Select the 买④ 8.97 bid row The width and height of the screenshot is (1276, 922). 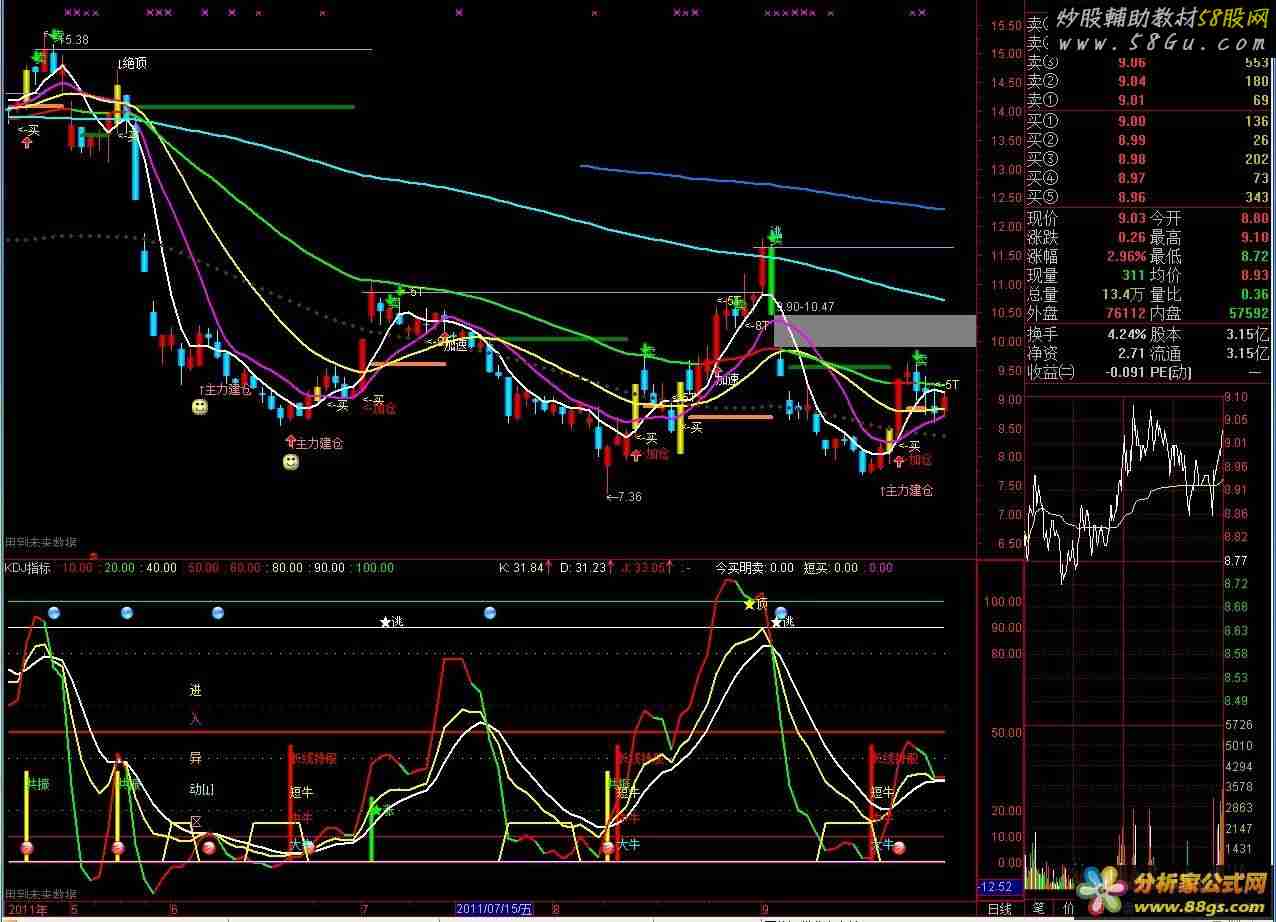pos(1149,178)
